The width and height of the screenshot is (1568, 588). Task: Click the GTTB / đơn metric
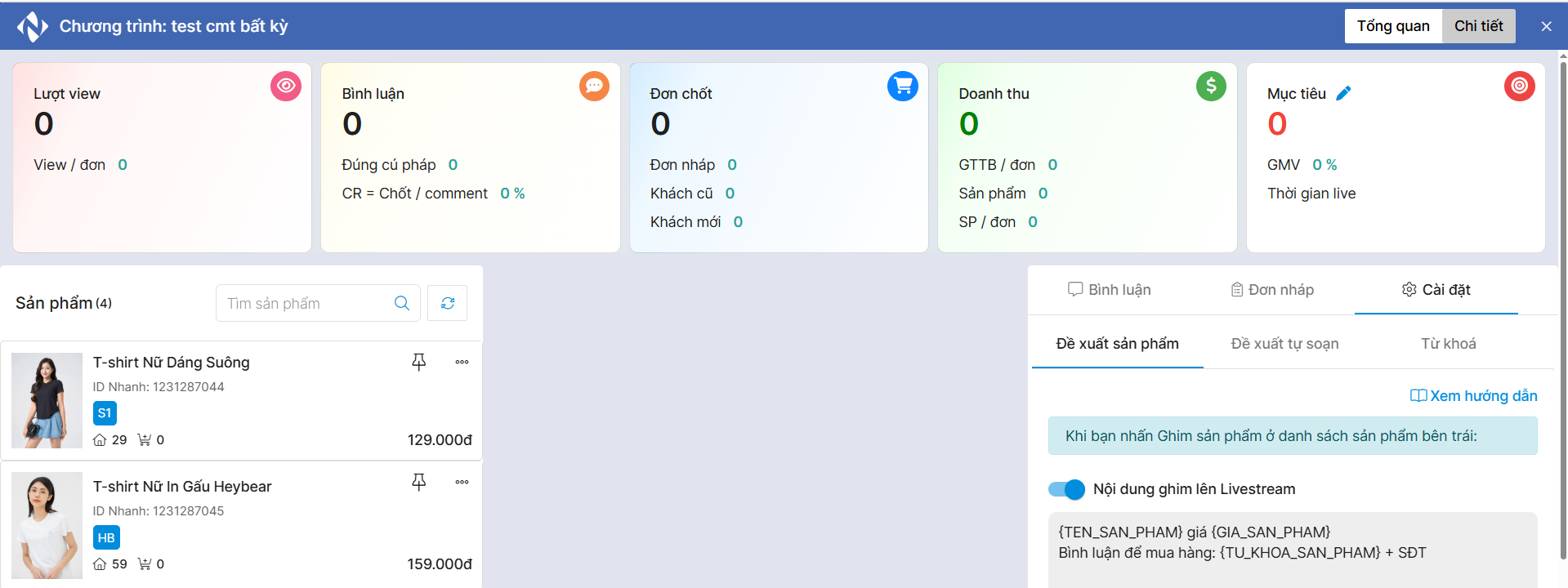1007,165
